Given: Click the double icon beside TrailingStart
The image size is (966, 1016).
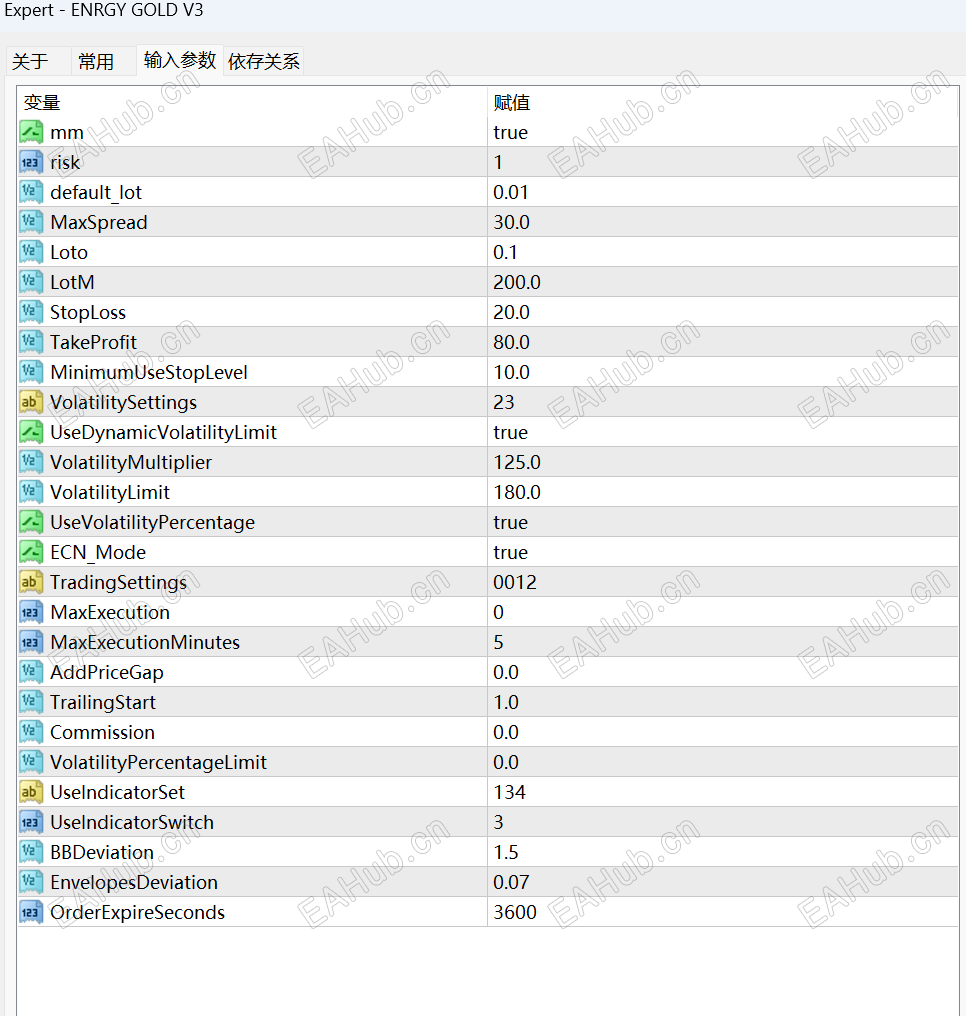Looking at the screenshot, I should point(30,702).
